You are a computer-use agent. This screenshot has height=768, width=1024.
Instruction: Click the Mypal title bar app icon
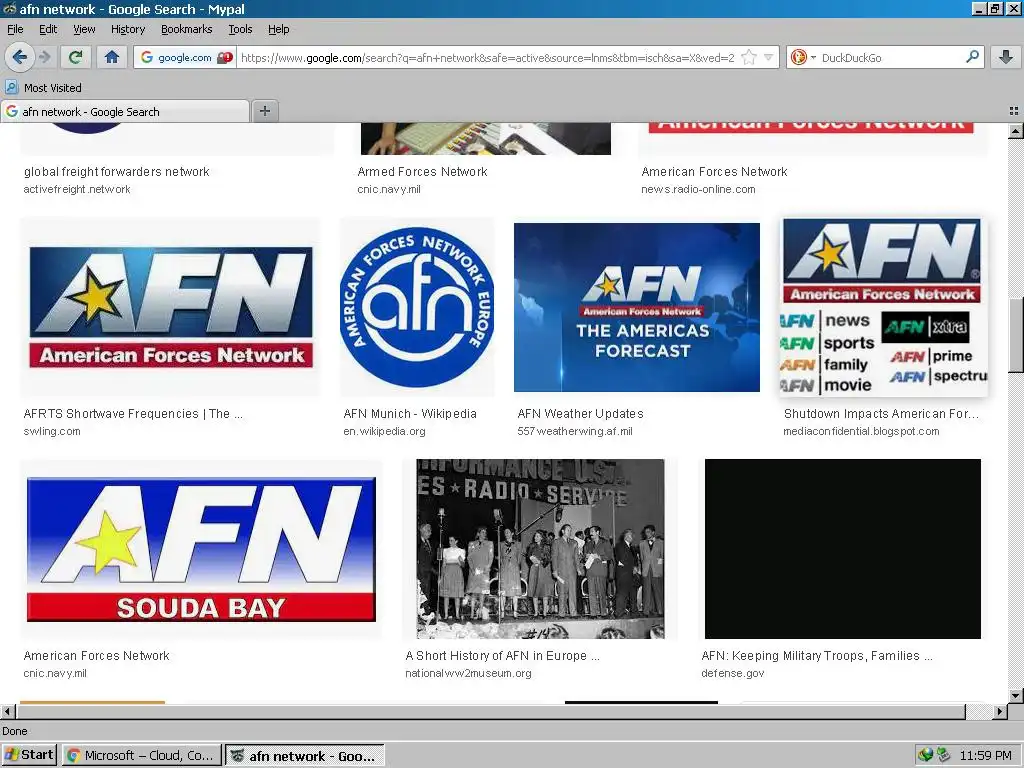click(9, 9)
